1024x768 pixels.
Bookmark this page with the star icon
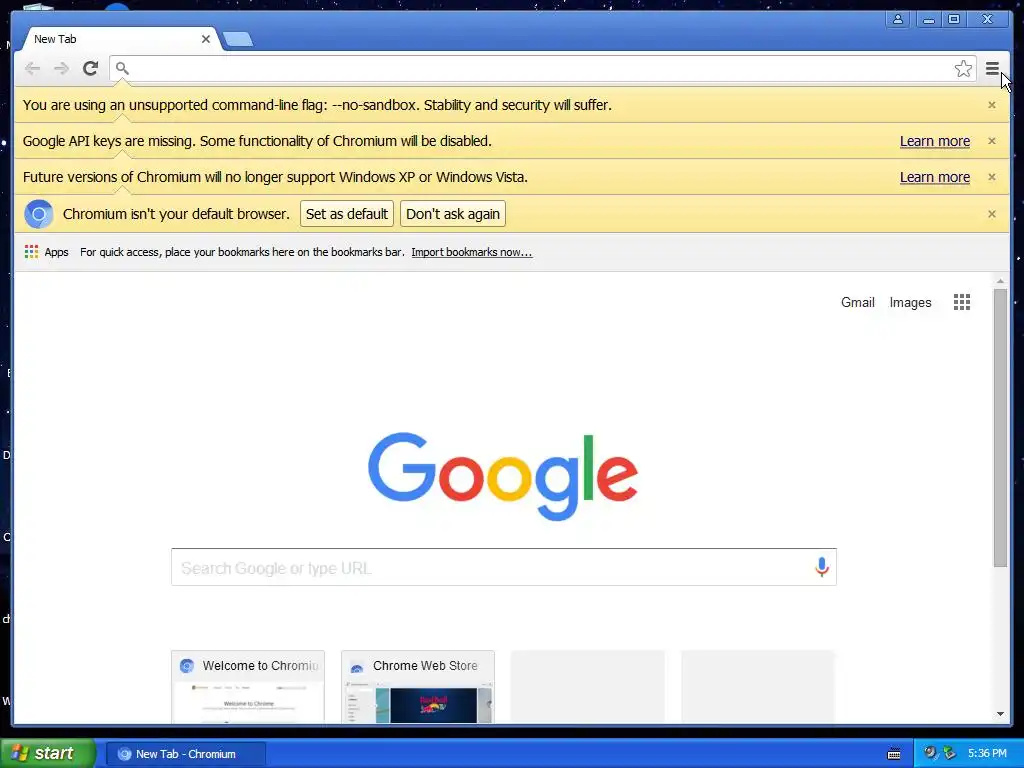tap(963, 69)
